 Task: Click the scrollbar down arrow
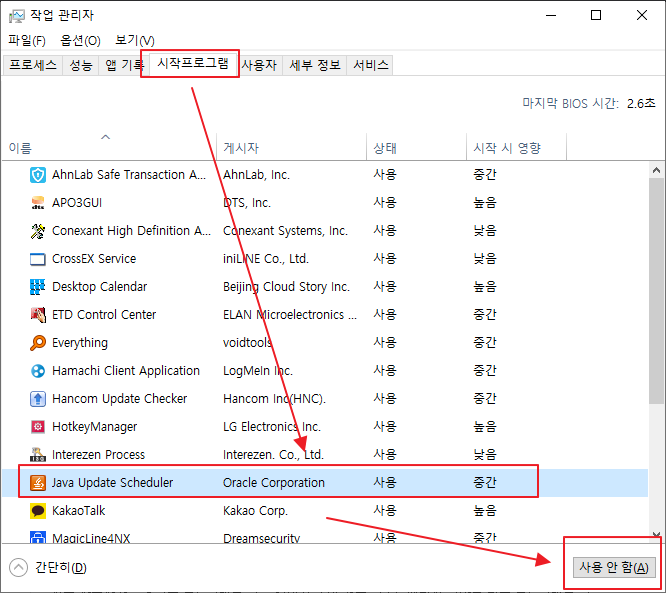click(657, 534)
